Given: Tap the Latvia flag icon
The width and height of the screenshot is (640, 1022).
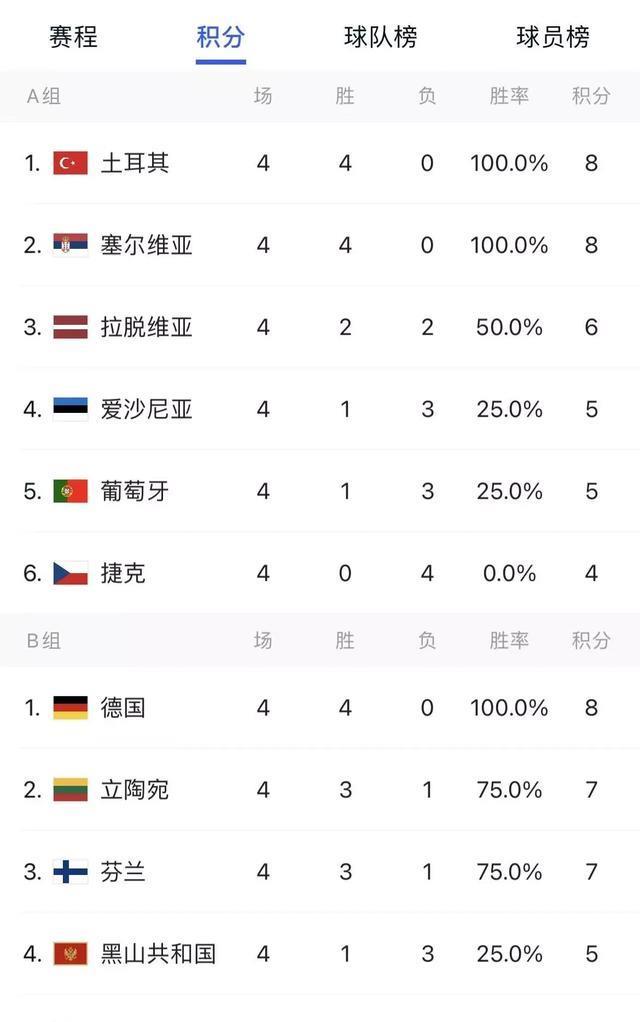Looking at the screenshot, I should coord(70,327).
